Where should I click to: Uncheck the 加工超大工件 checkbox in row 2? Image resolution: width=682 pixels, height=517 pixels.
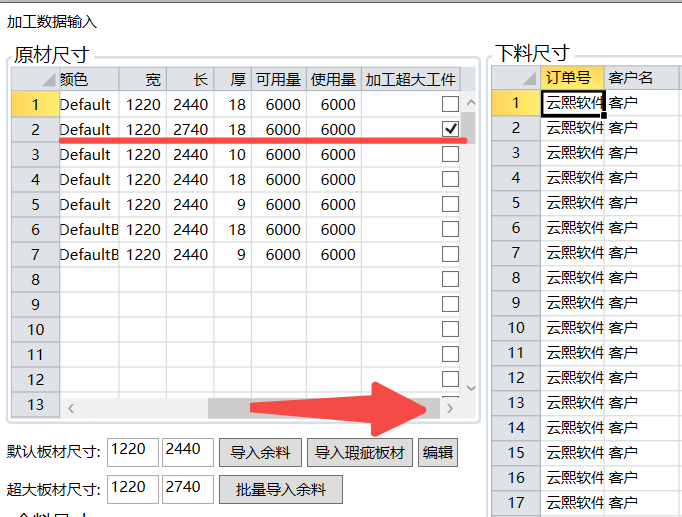(450, 129)
